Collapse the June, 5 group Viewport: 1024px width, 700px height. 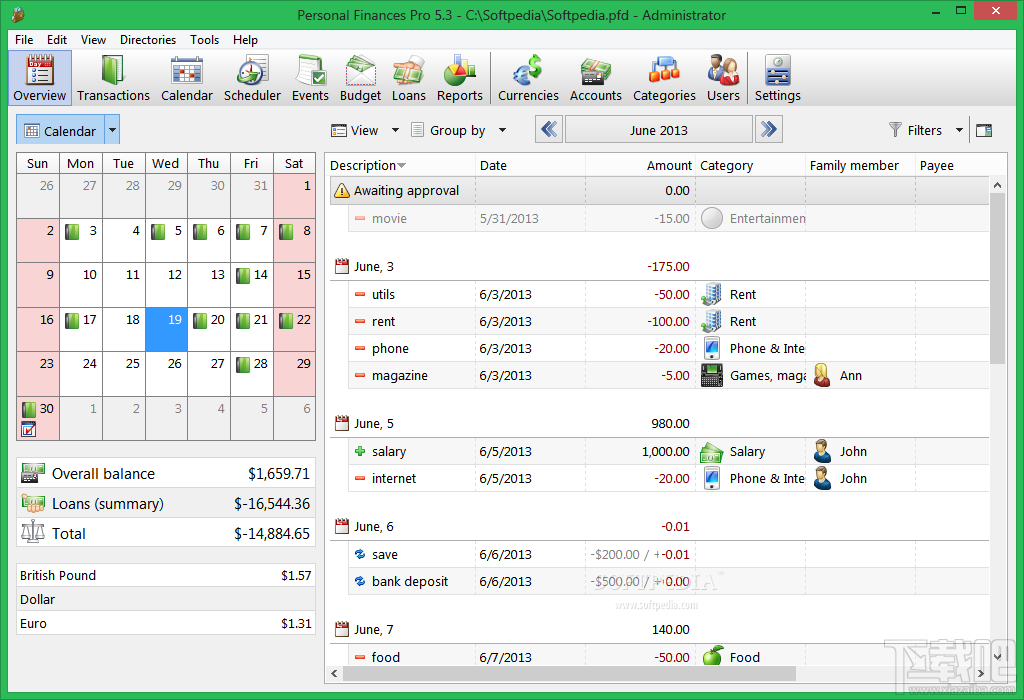(342, 424)
